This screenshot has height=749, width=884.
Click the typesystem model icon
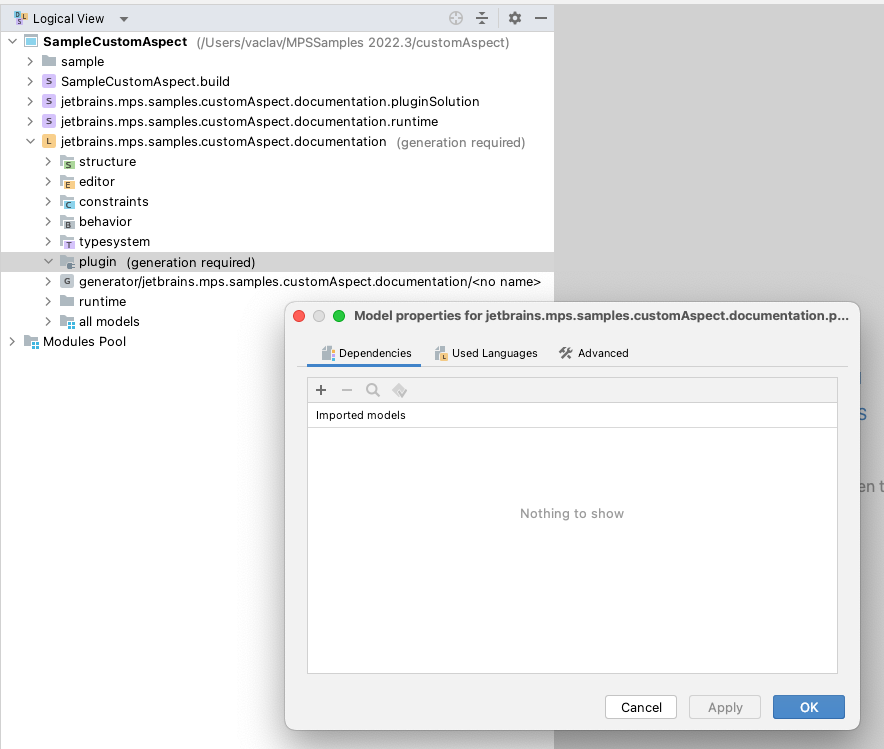[67, 242]
